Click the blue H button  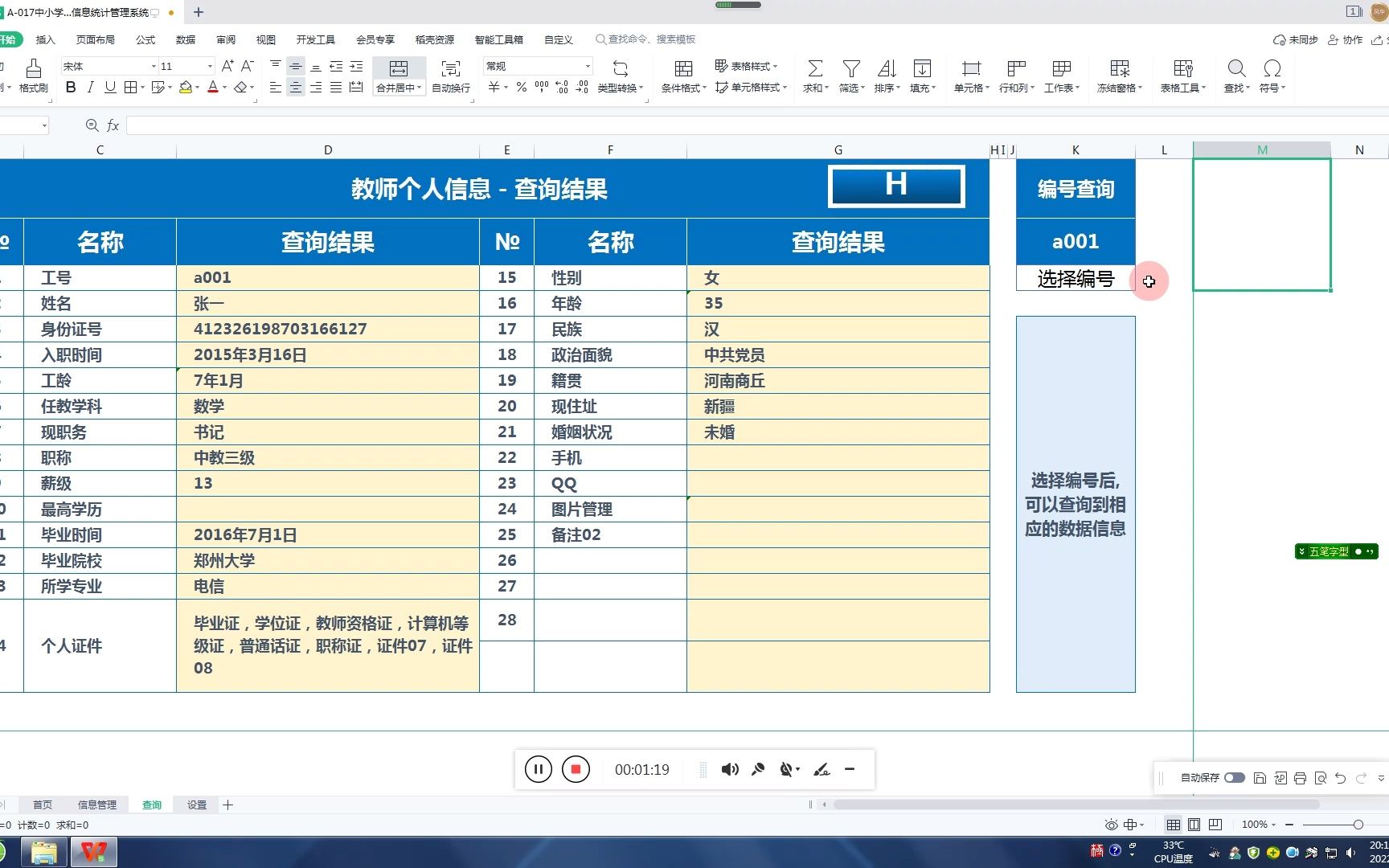tap(896, 186)
